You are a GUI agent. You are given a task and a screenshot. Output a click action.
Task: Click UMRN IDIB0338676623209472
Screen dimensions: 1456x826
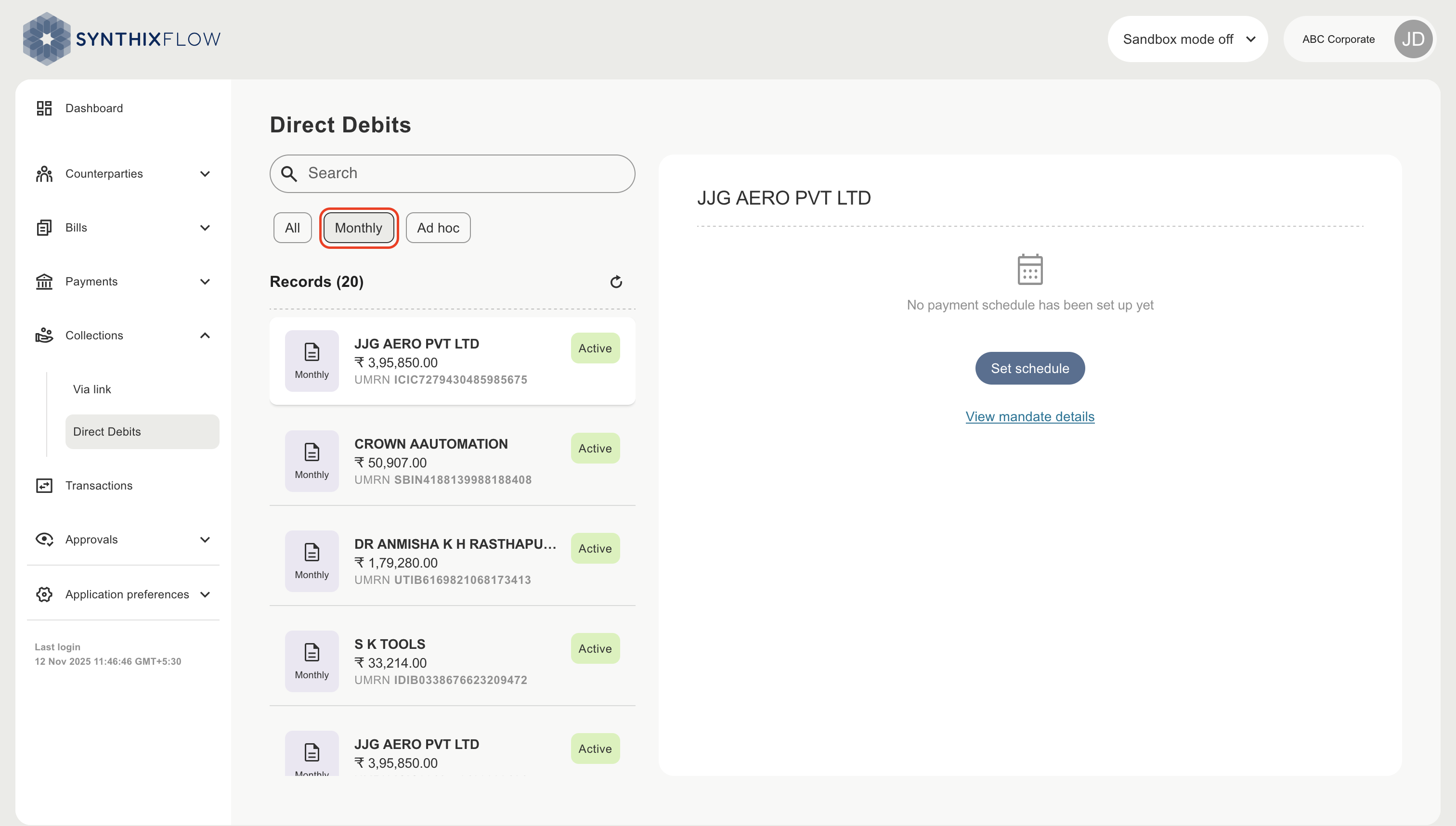coord(441,680)
